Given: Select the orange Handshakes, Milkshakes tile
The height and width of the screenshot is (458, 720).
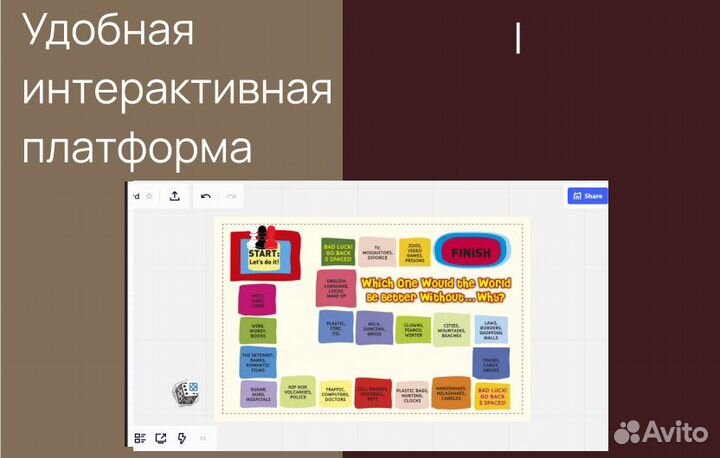Looking at the screenshot, I should [x=451, y=393].
